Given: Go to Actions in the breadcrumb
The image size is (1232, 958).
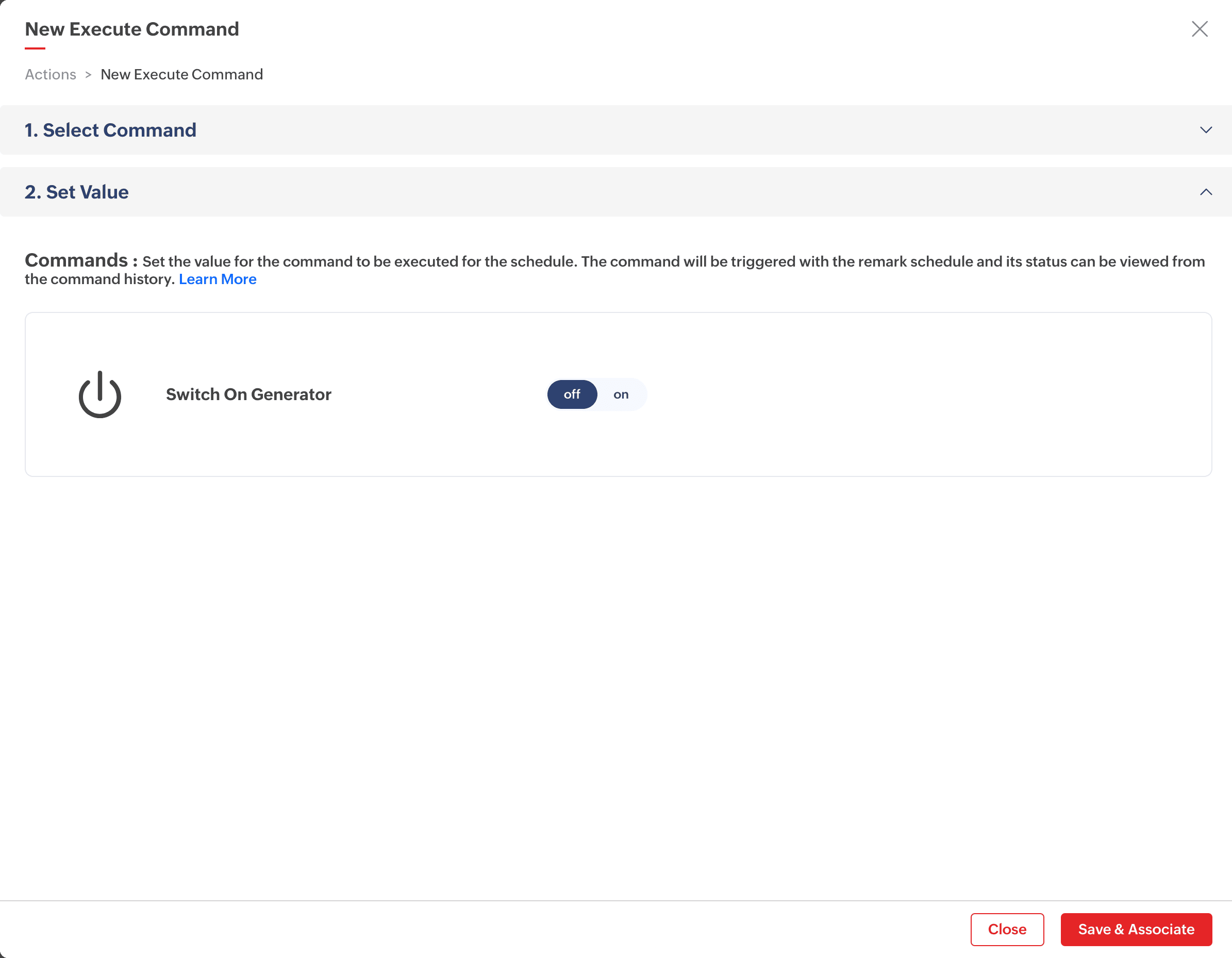Looking at the screenshot, I should click(x=50, y=74).
